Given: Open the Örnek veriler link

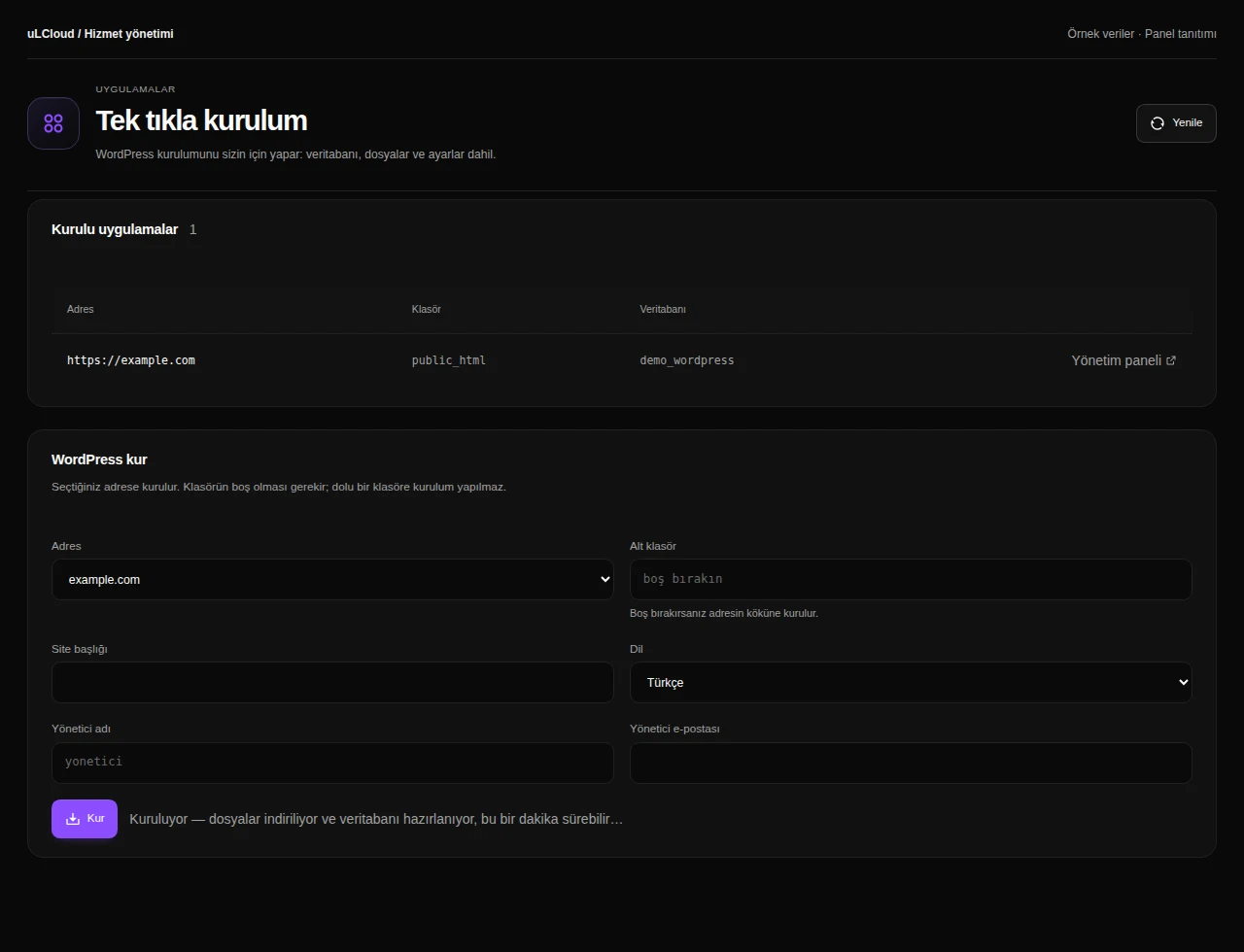Looking at the screenshot, I should point(1100,34).
